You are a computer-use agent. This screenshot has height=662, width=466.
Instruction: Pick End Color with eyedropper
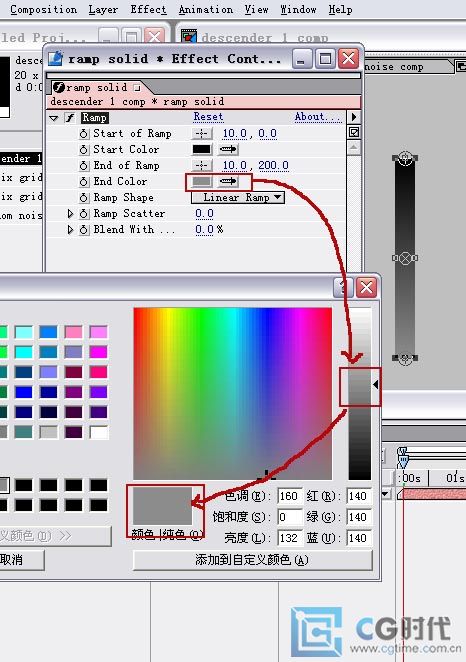tap(228, 182)
